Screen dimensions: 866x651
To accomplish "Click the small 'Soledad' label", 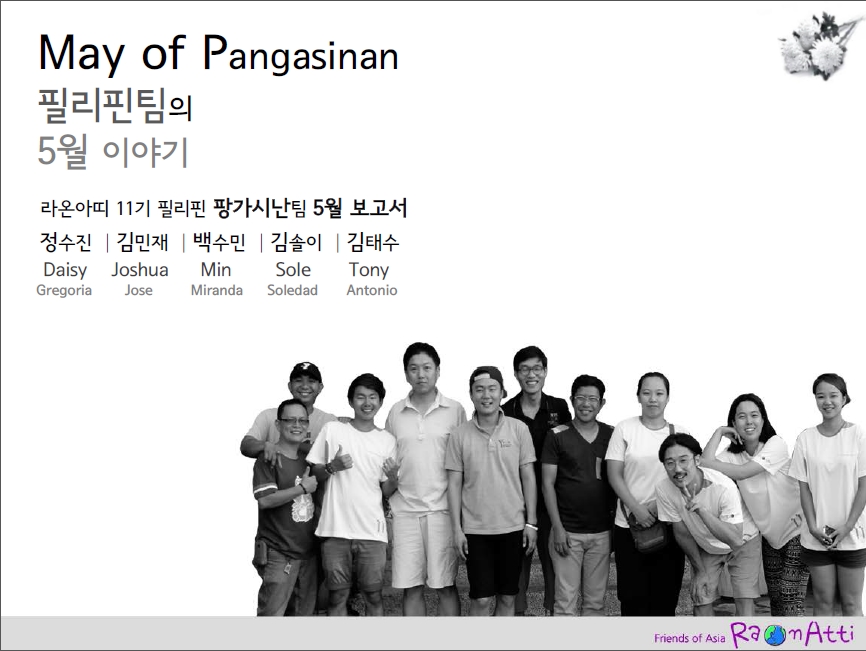I will (x=292, y=291).
